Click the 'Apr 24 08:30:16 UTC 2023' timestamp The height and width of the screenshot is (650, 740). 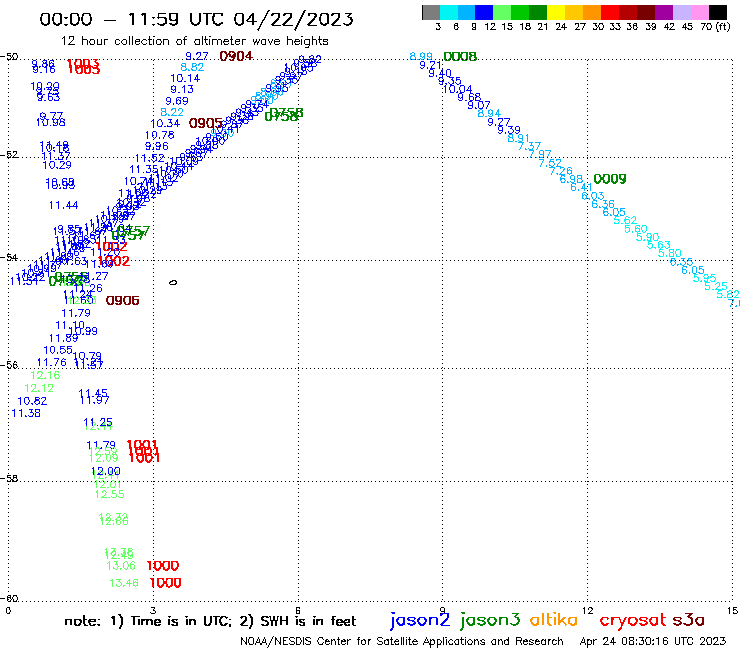pos(653,641)
